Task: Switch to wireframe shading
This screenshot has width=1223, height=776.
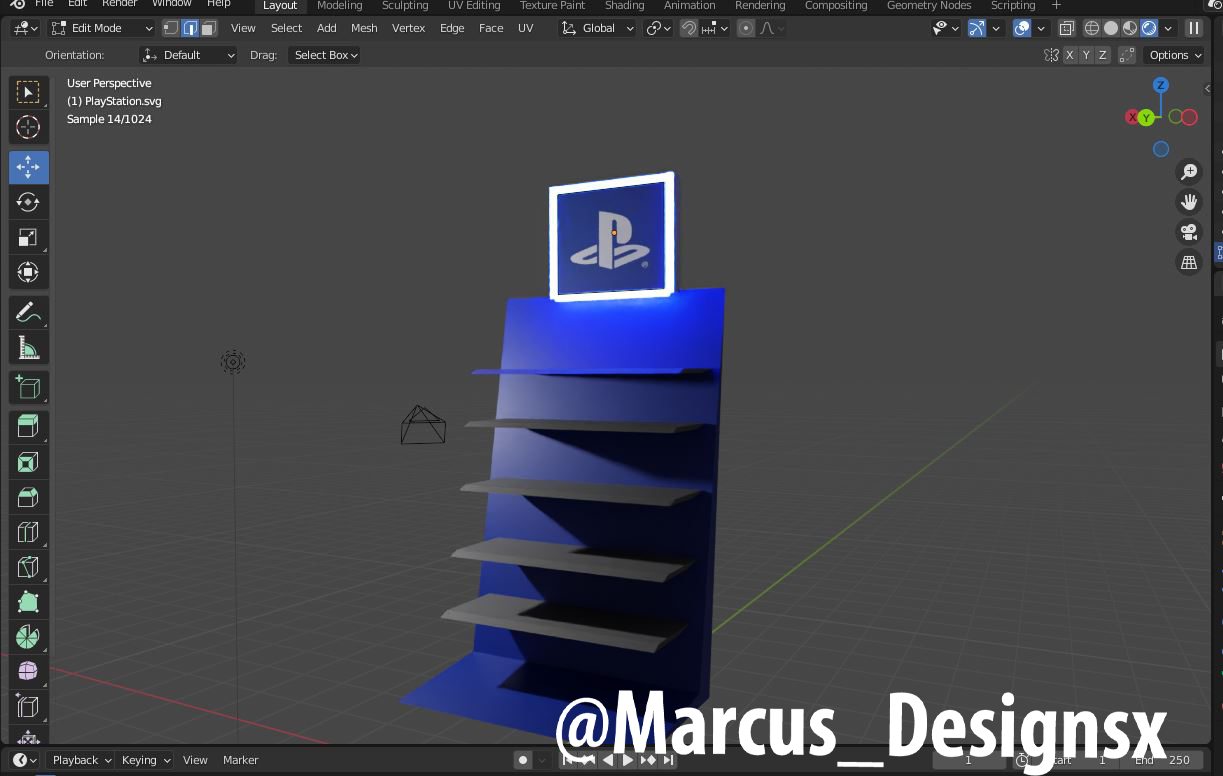Action: [x=1092, y=28]
